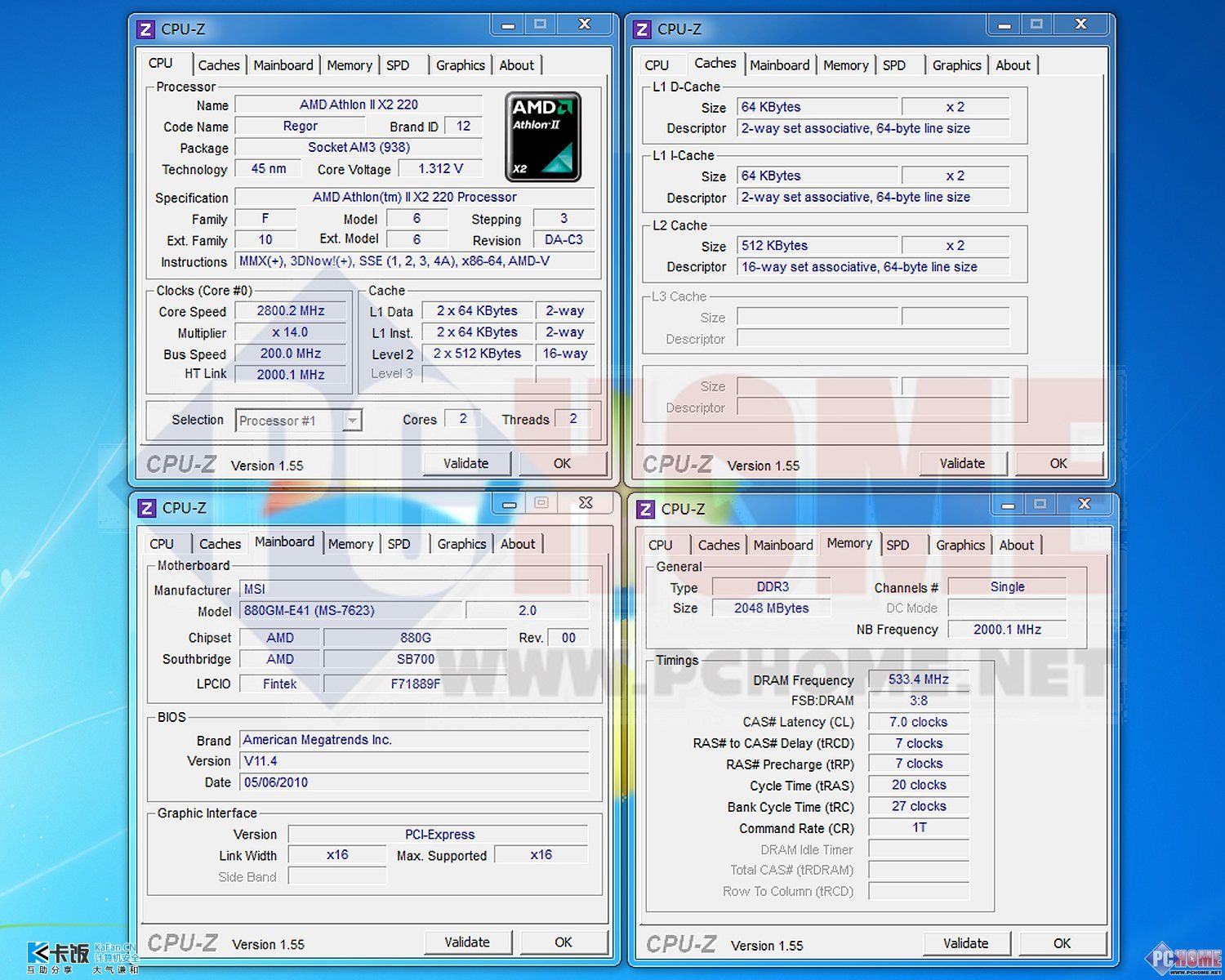Open Graphics tab in the CPU window
Screen dimensions: 1225x980
(x=461, y=65)
